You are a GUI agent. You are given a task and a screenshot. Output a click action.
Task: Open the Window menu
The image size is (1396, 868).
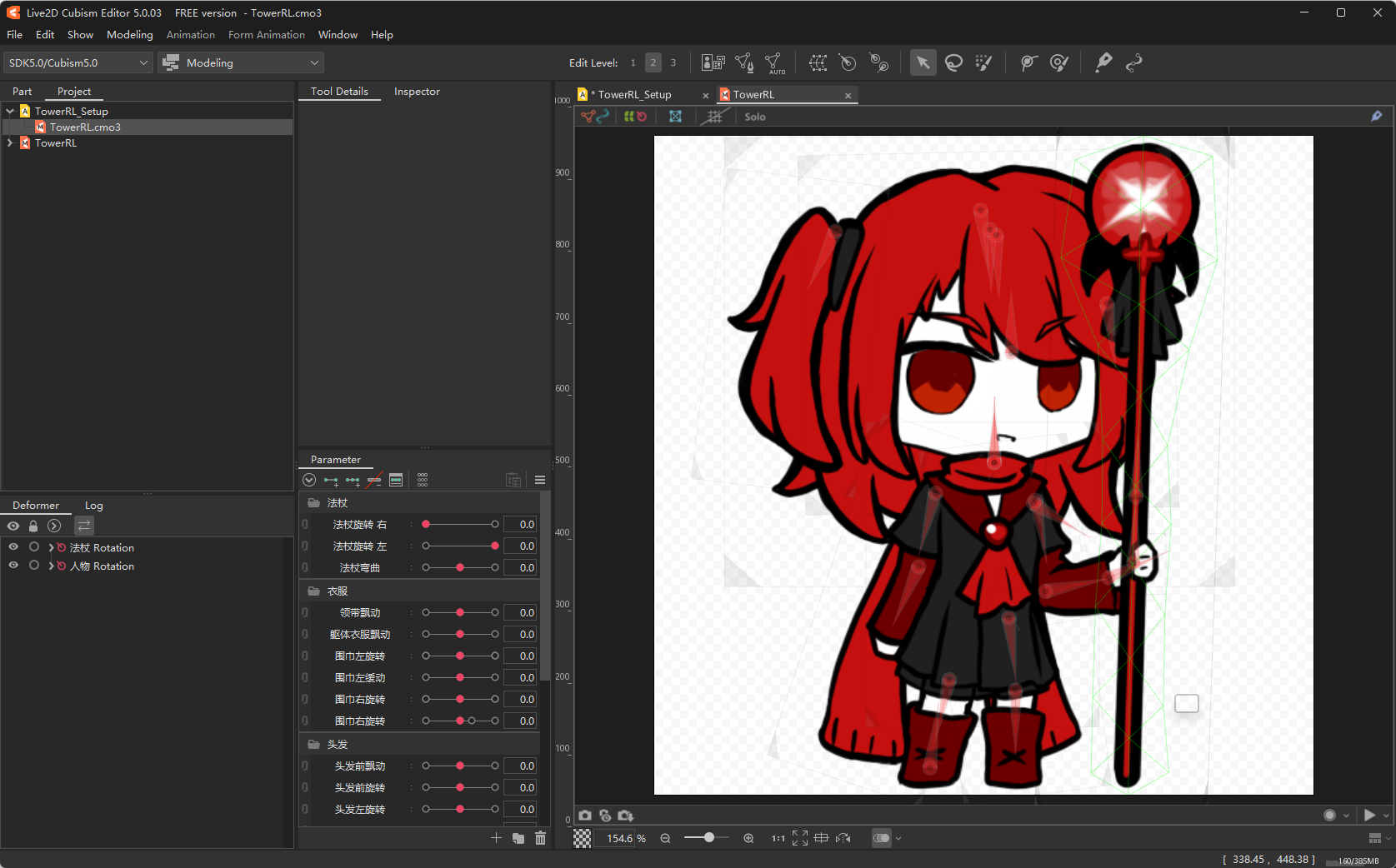(x=338, y=35)
